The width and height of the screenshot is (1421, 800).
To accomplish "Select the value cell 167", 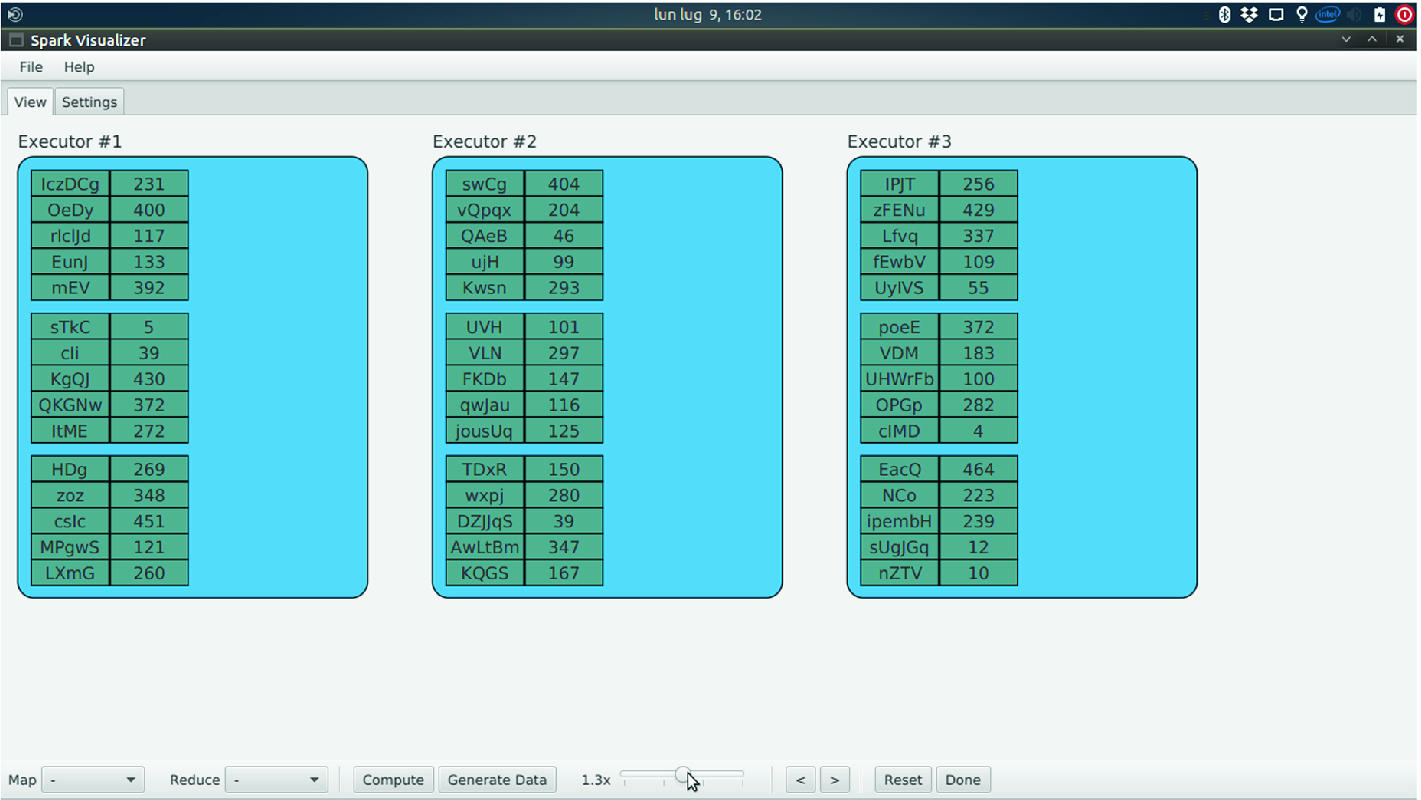I will [x=564, y=573].
